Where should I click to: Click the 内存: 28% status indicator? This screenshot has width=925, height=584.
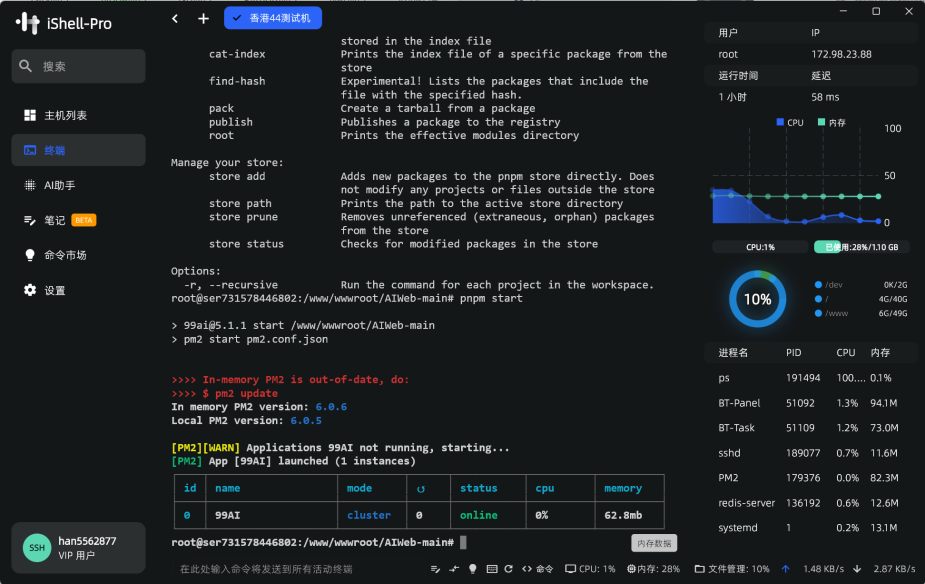pyautogui.click(x=653, y=569)
